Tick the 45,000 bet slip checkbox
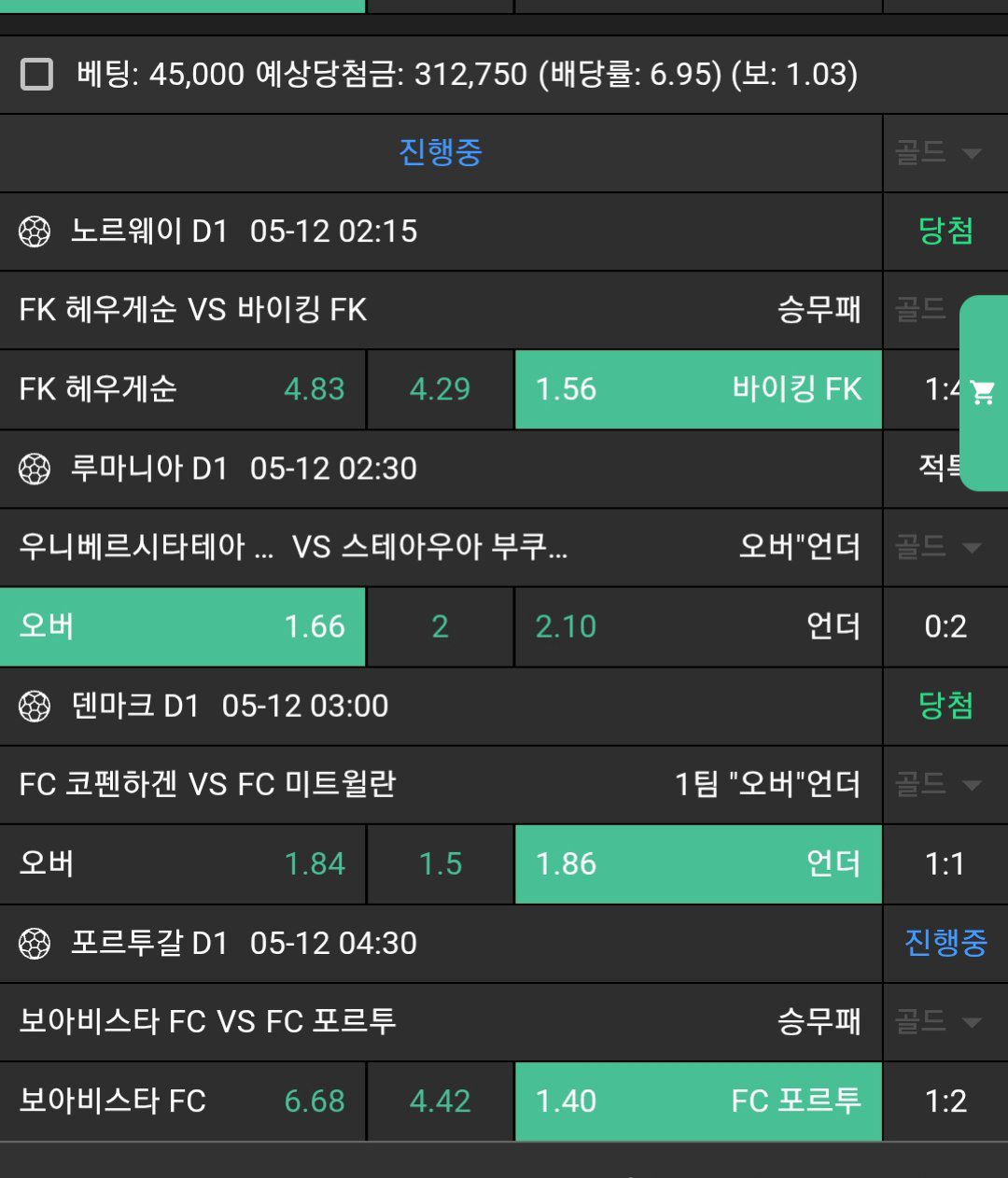The width and height of the screenshot is (1008, 1178). click(37, 74)
